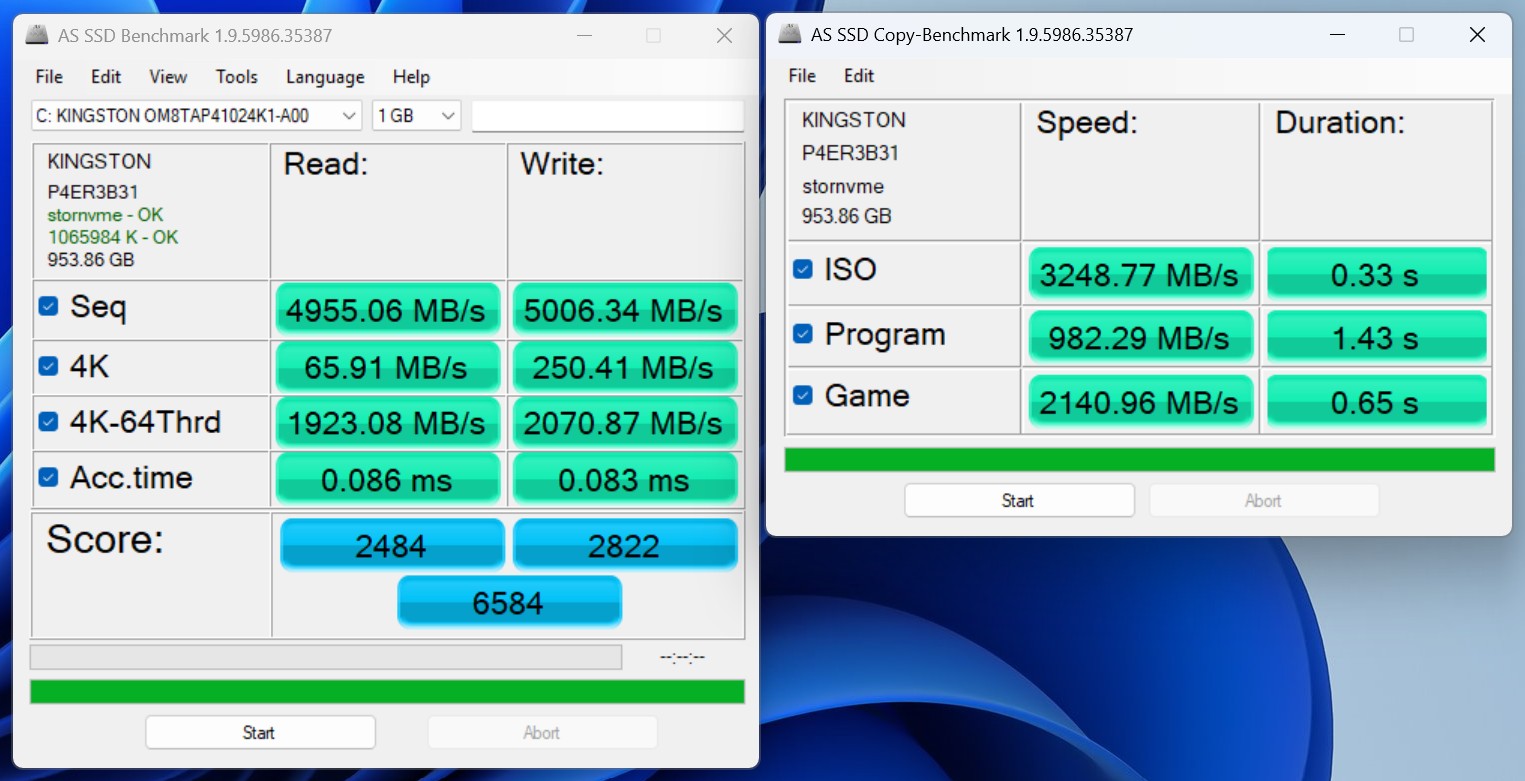Open the Help menu
Image resolution: width=1525 pixels, height=781 pixels.
(x=411, y=77)
